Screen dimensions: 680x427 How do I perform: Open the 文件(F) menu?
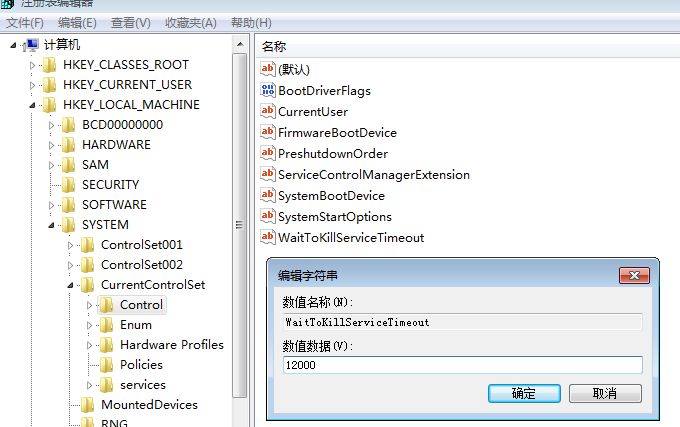(x=25, y=22)
